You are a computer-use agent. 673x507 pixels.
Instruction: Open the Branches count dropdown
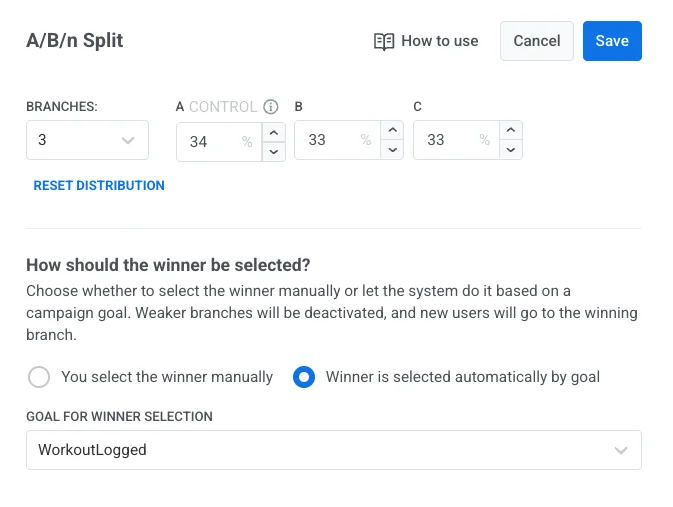point(87,140)
